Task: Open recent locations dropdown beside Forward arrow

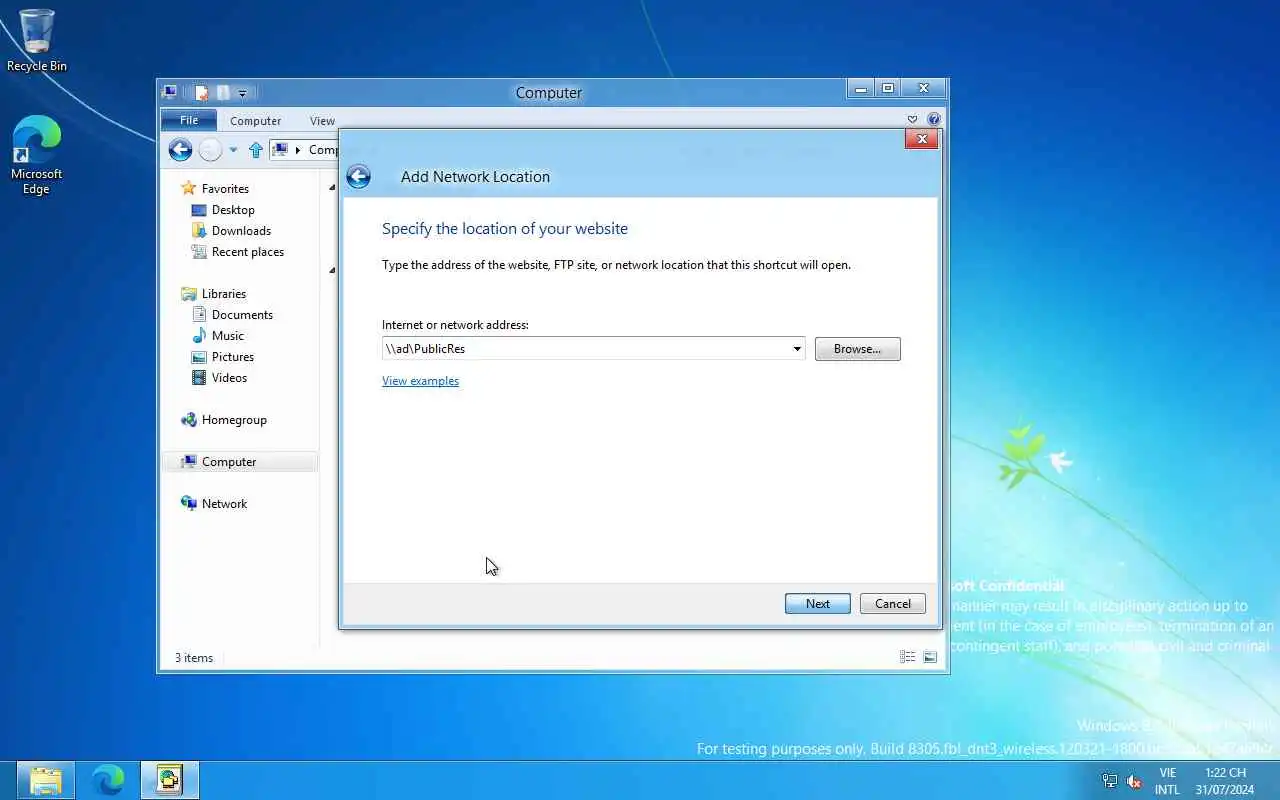Action: click(x=233, y=150)
